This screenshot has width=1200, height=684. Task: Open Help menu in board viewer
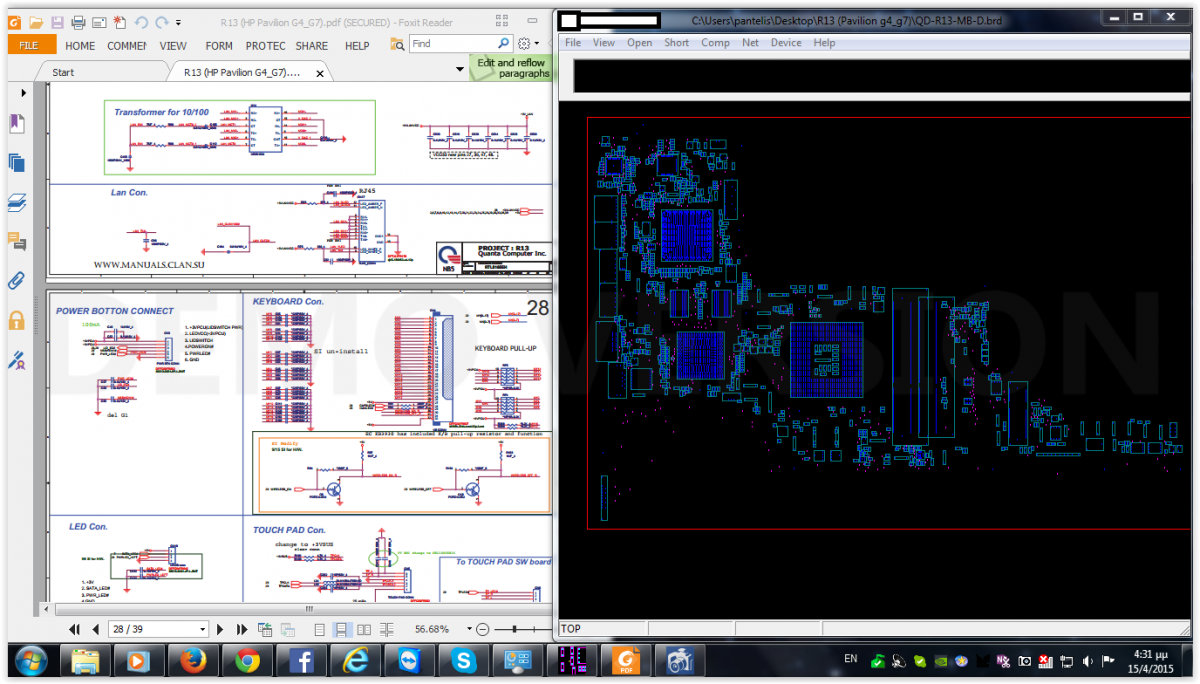tap(824, 43)
